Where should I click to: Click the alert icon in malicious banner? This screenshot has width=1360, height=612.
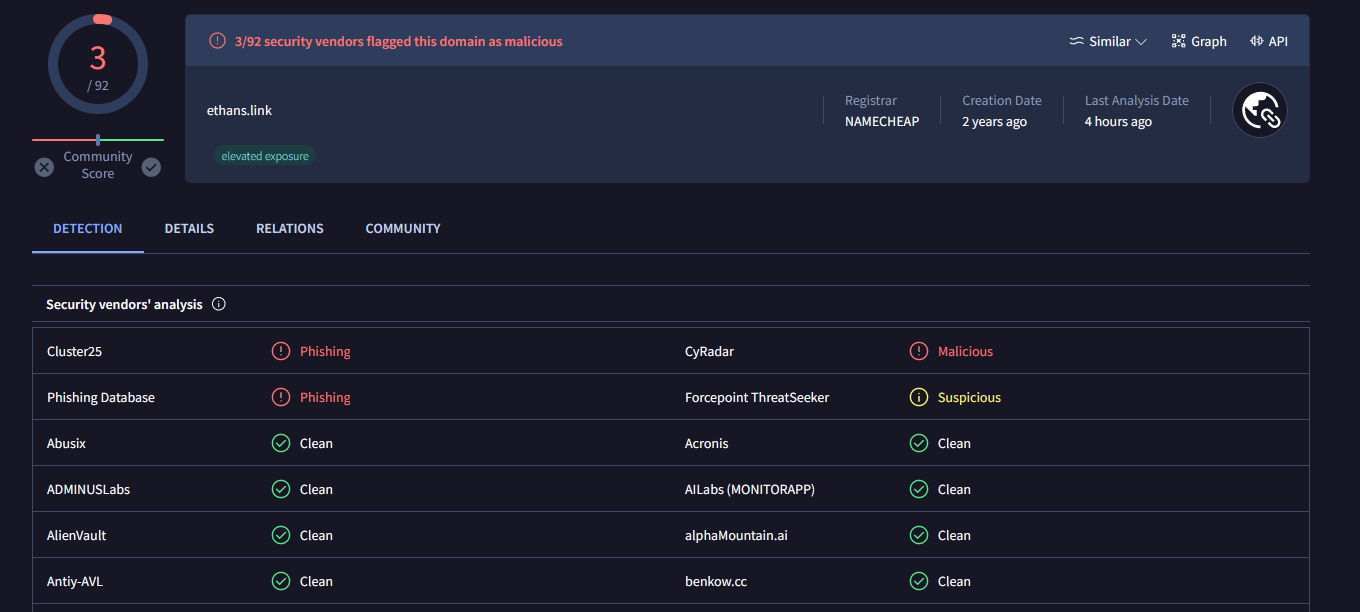[217, 41]
